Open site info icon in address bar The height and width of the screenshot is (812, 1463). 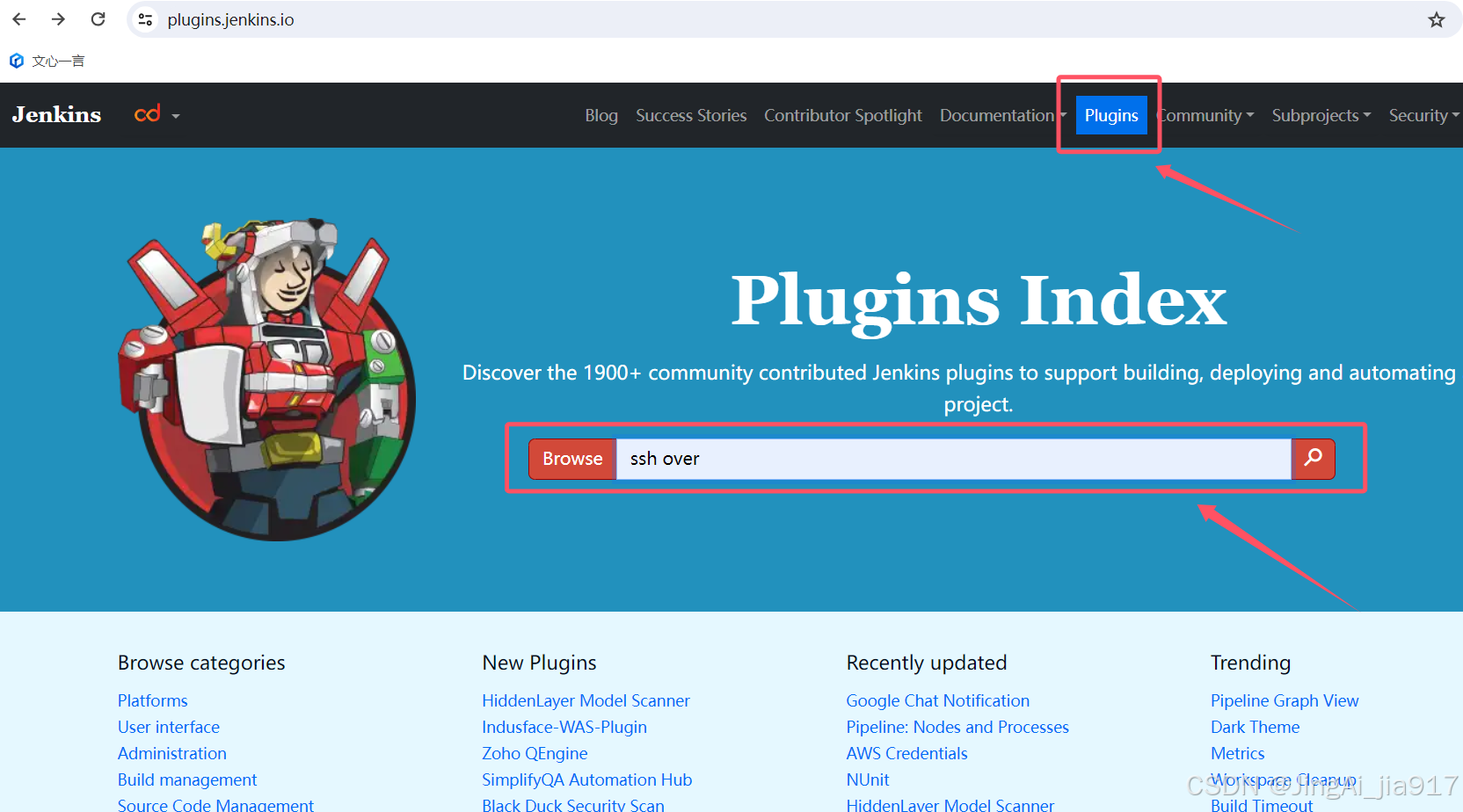[146, 19]
